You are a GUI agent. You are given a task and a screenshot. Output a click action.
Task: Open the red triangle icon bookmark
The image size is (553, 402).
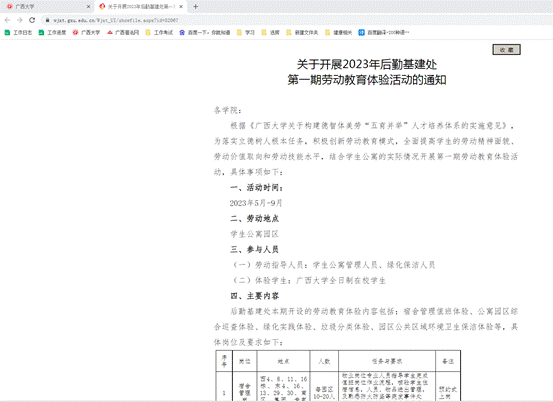point(123,32)
